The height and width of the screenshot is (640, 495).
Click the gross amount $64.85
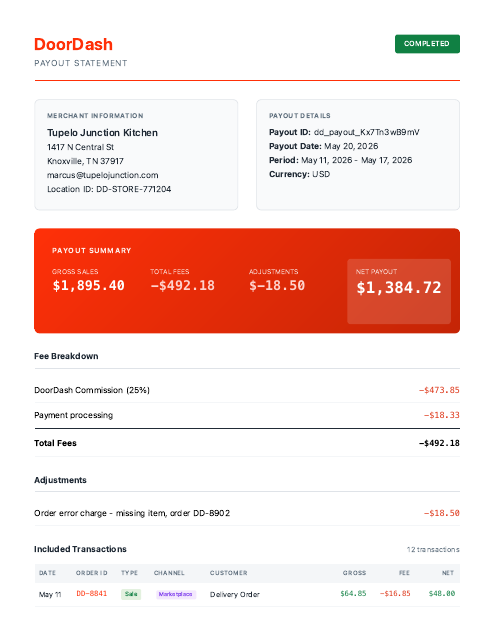click(353, 593)
